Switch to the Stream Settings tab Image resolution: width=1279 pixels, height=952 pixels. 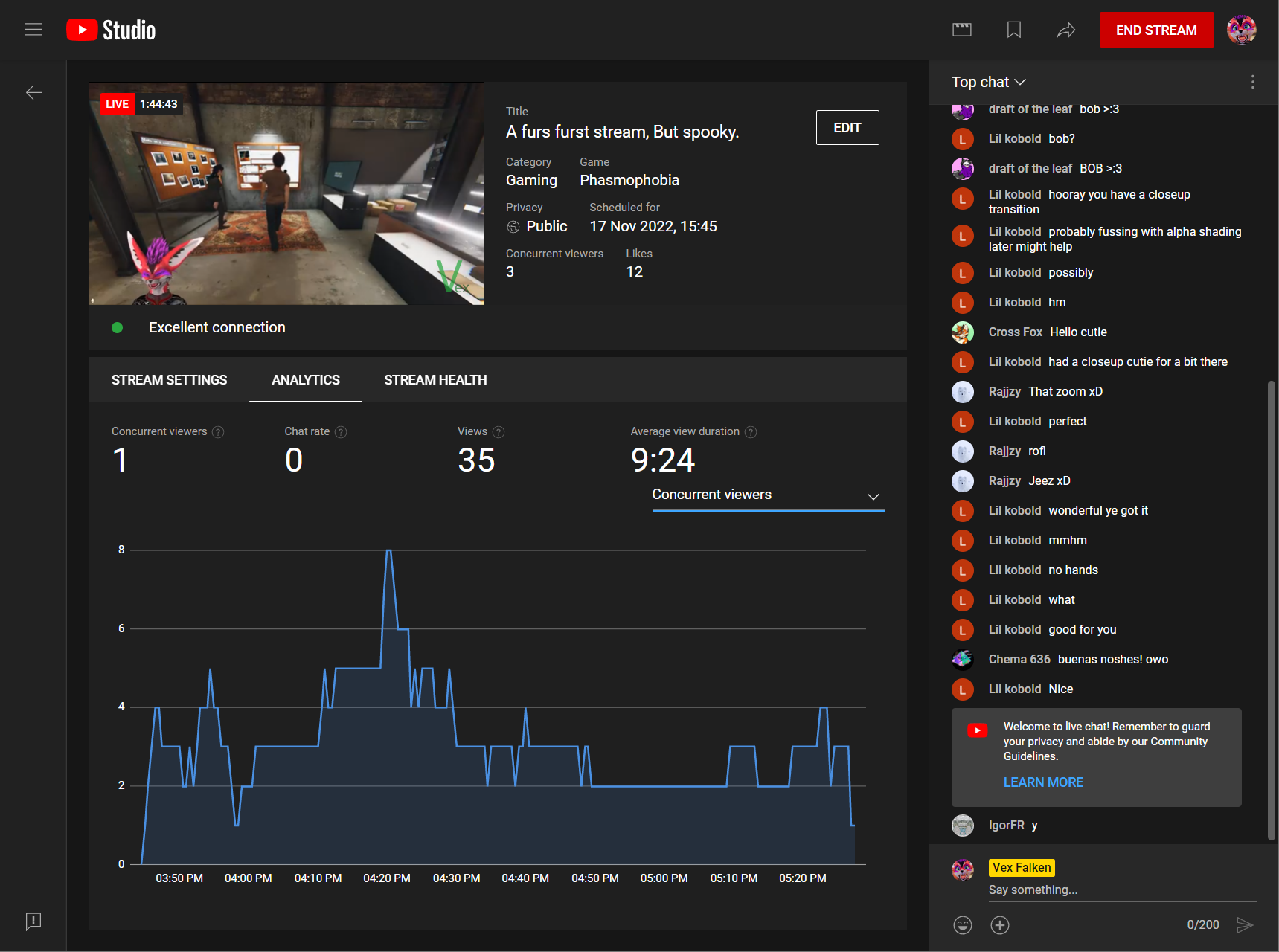click(169, 380)
